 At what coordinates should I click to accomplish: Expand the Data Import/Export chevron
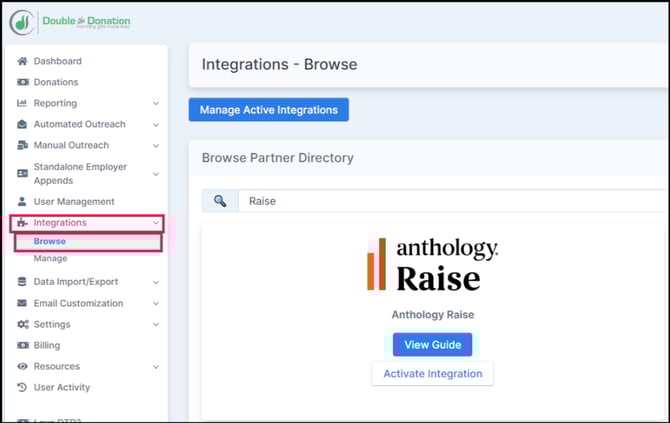[x=156, y=282]
